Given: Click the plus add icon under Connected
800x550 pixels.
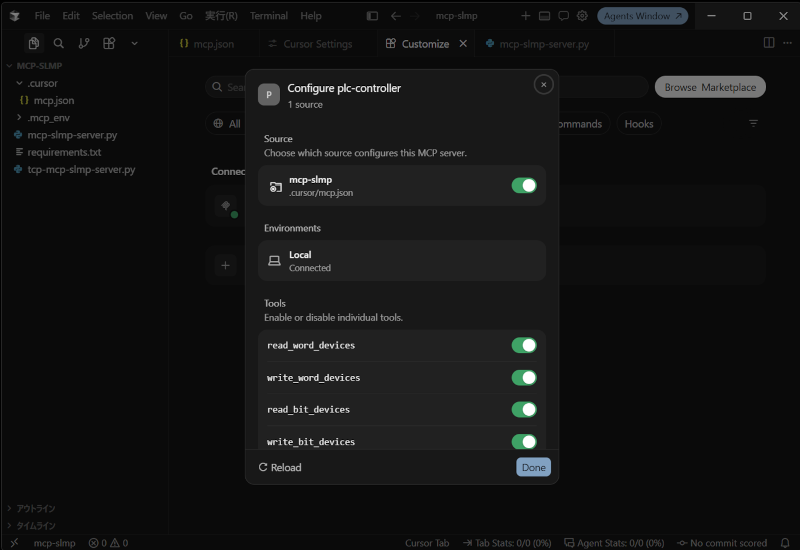Looking at the screenshot, I should [225, 265].
